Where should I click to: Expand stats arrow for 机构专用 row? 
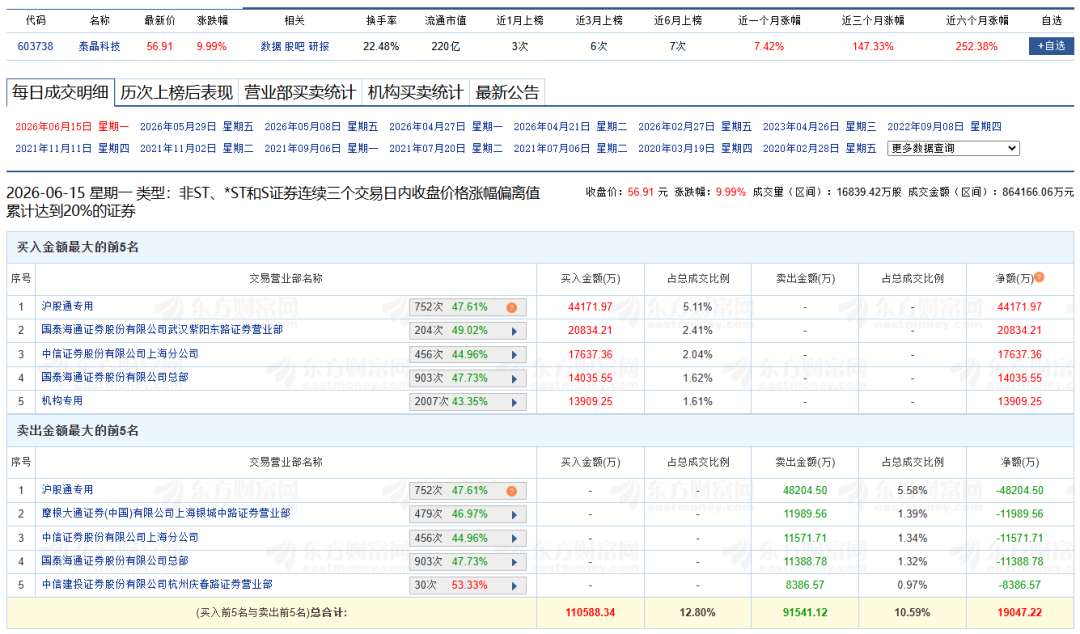tap(514, 402)
